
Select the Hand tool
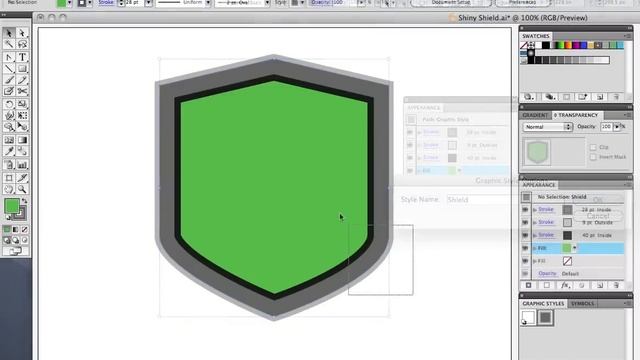point(9,189)
